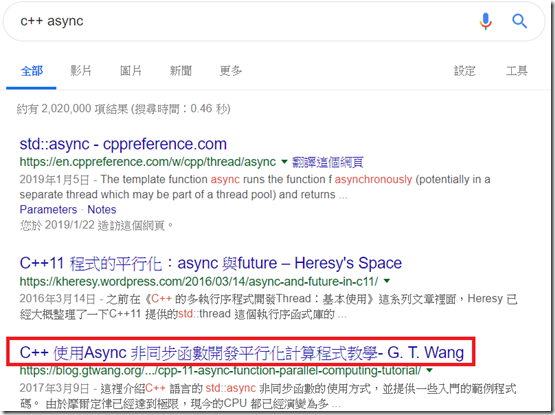Screen dimensions: 555x415
Task: Click the en.cppreference.com green URL text
Action: coord(148,162)
